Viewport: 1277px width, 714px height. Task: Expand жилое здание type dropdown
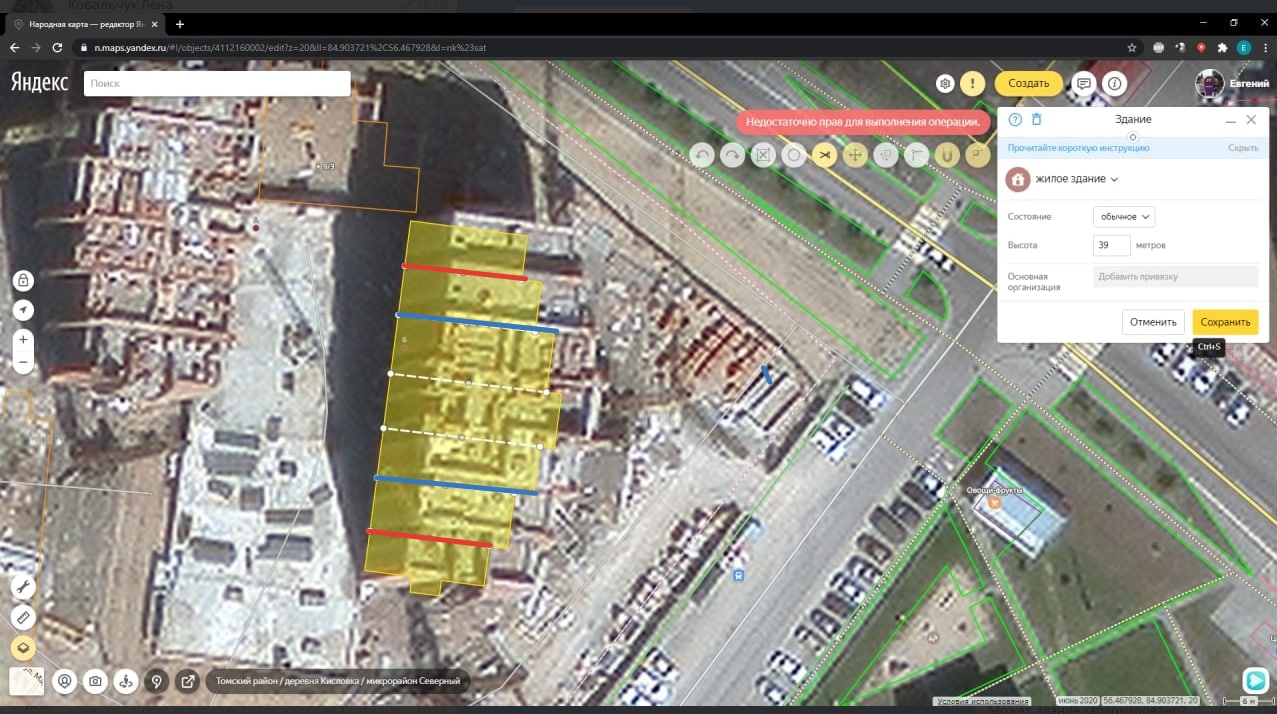[x=1076, y=179]
